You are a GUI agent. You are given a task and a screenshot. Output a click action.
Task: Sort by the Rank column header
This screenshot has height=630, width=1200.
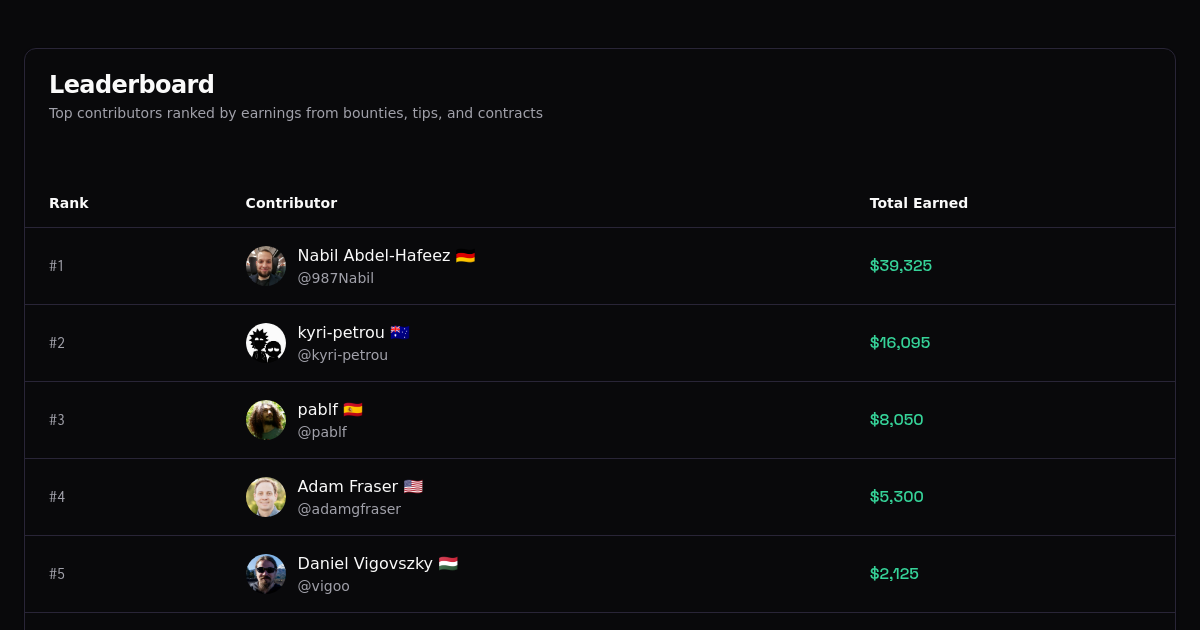coord(69,203)
